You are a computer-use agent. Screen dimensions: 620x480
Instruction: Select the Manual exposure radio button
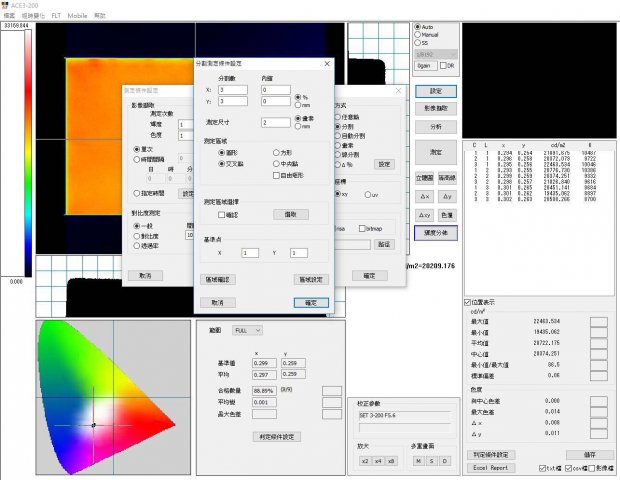pos(418,35)
